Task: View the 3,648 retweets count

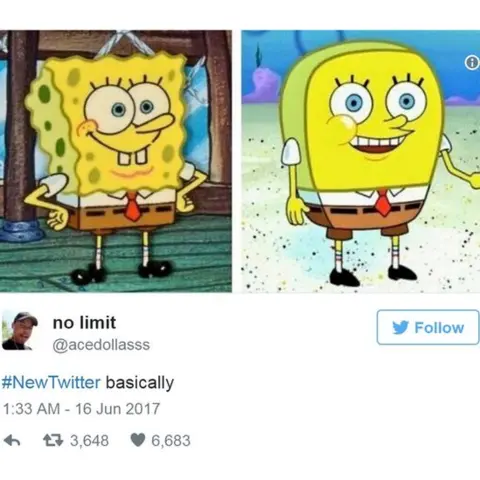Action: point(89,440)
